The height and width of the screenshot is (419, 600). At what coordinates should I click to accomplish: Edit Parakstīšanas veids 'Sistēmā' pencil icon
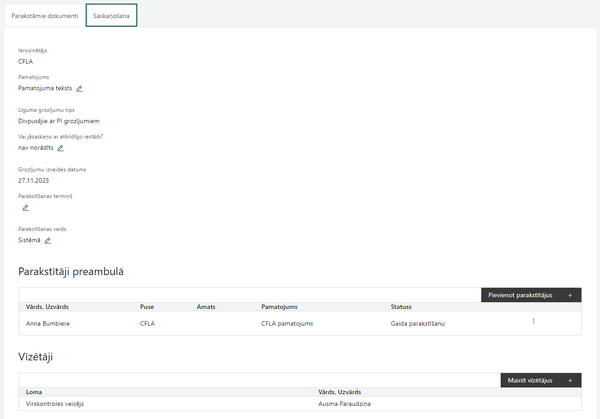click(47, 241)
